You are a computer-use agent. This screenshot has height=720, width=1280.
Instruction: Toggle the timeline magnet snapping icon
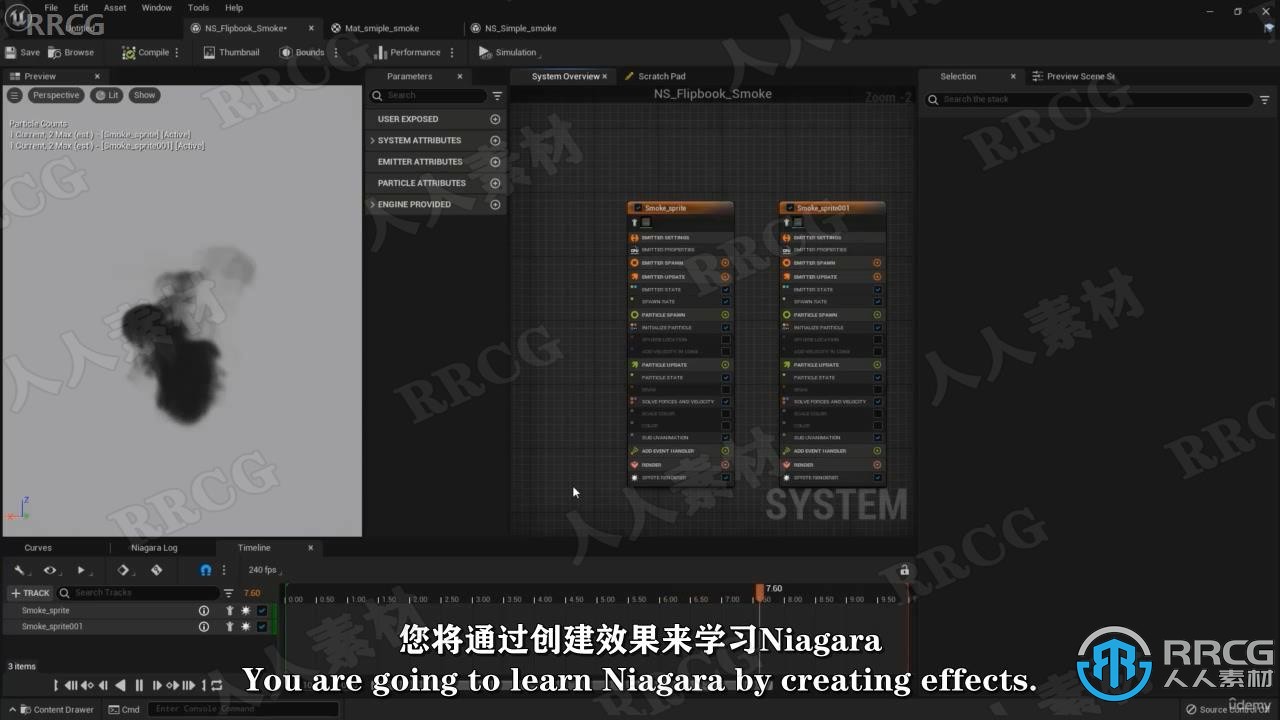tap(206, 570)
